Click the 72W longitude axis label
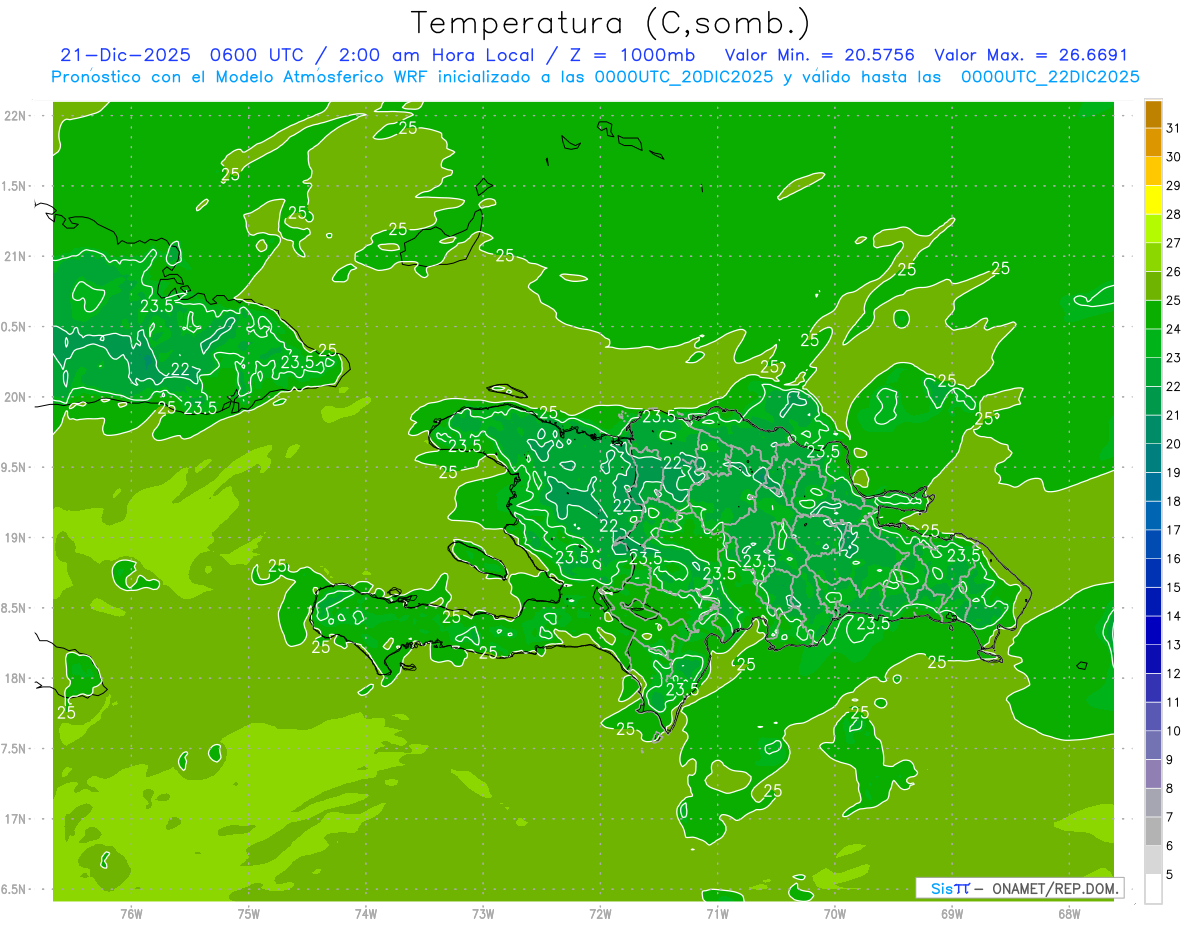This screenshot has width=1200, height=927. (x=600, y=914)
